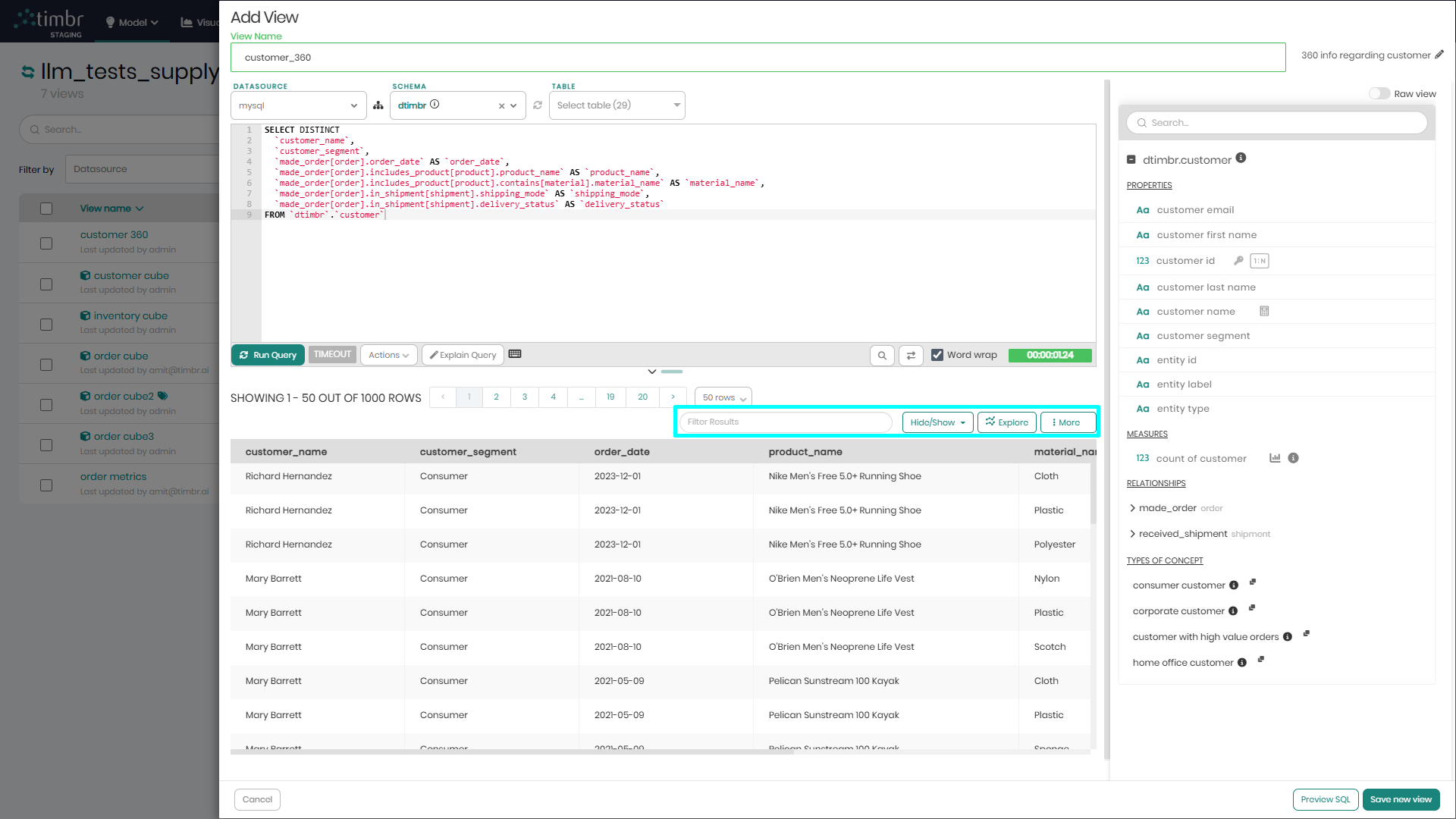
Task: Click Save new view button
Action: coord(1400,799)
